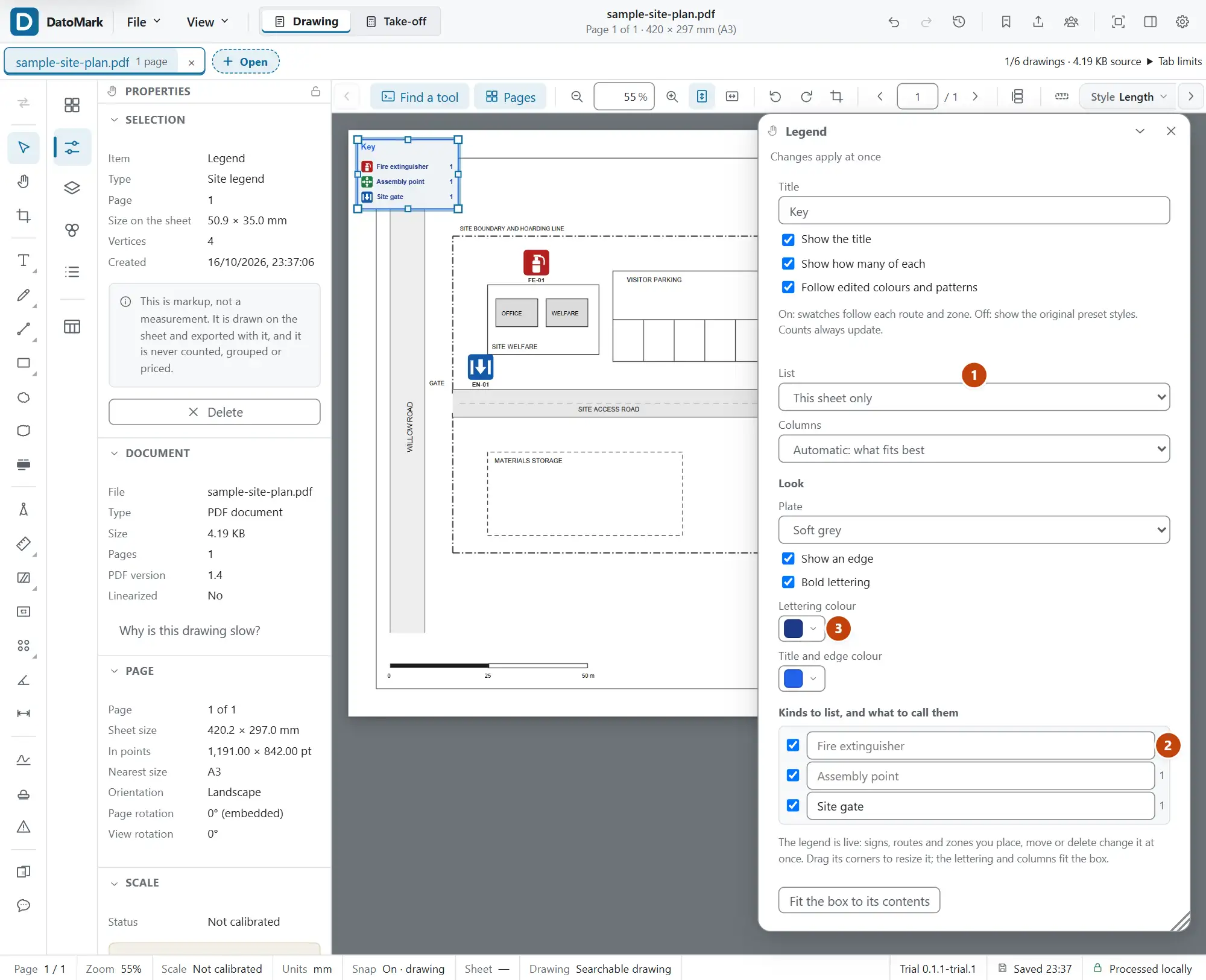The width and height of the screenshot is (1206, 980).
Task: Click the Delete button
Action: click(214, 412)
